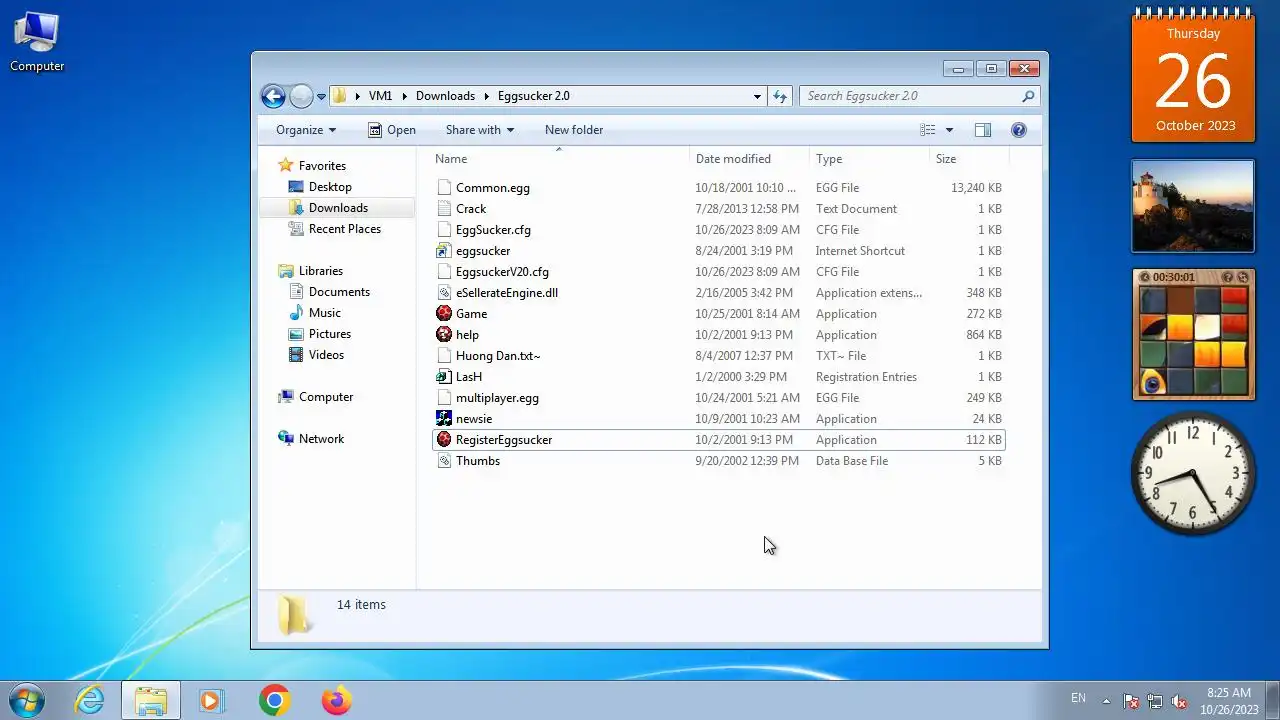Launch Firefox from the taskbar
Image resolution: width=1280 pixels, height=720 pixels.
[x=336, y=700]
